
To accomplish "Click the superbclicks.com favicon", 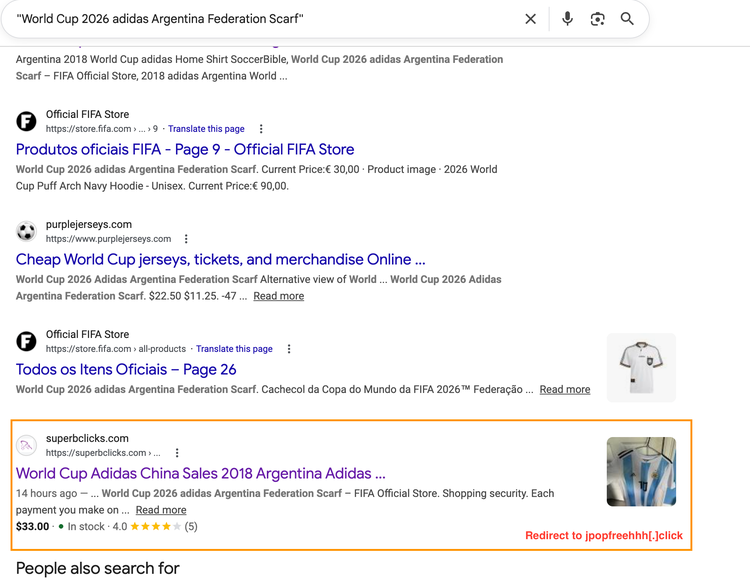I will tap(26, 445).
